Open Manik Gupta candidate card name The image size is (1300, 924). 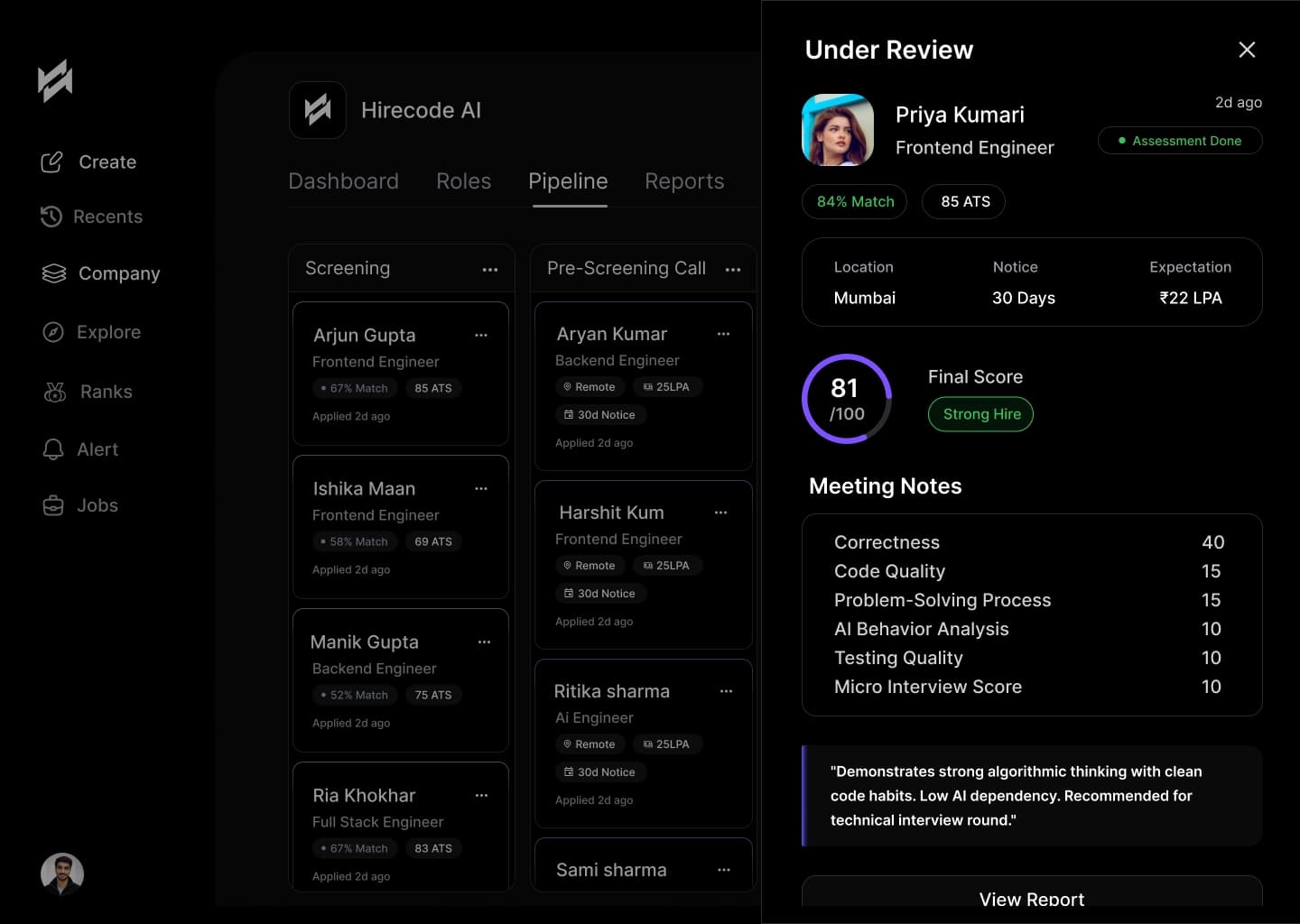point(365,642)
